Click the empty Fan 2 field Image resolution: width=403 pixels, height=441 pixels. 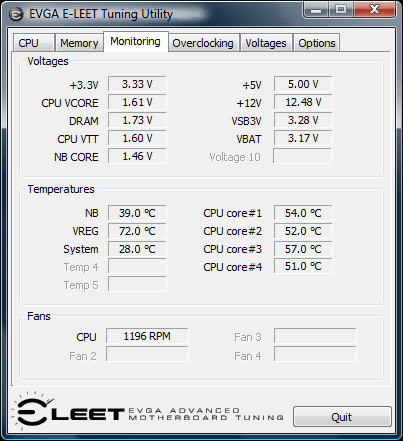tap(147, 354)
